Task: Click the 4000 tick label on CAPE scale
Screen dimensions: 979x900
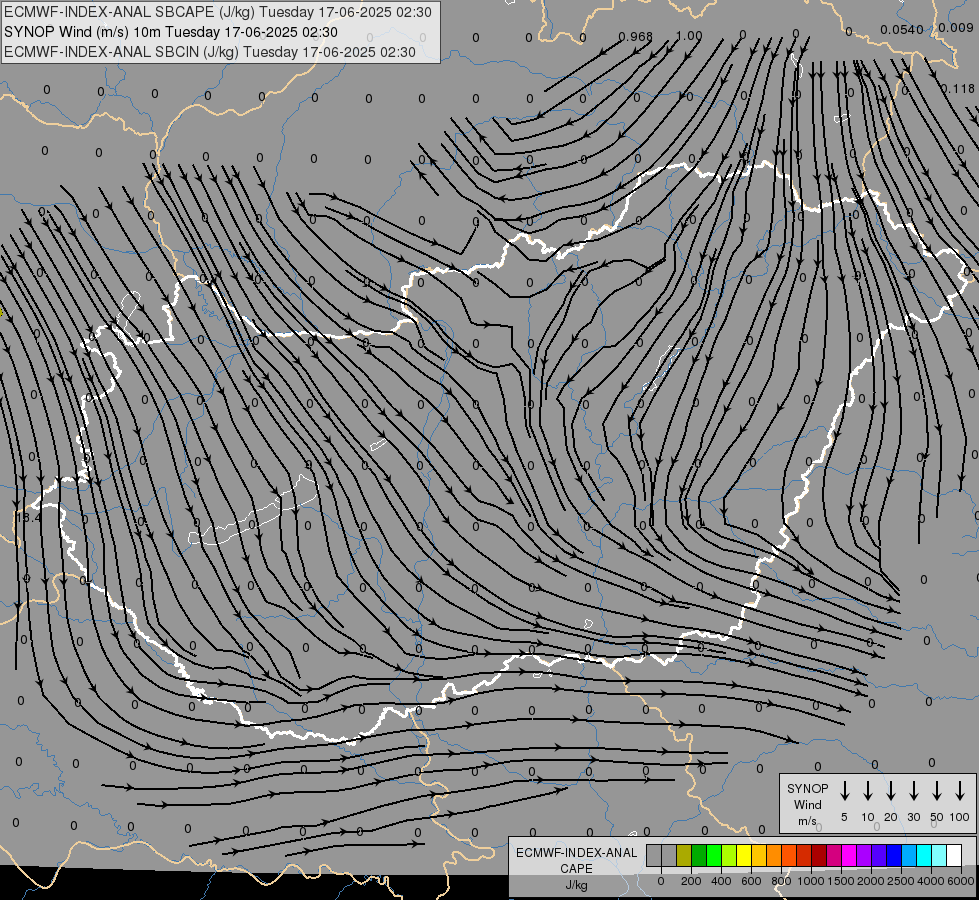Action: [931, 881]
